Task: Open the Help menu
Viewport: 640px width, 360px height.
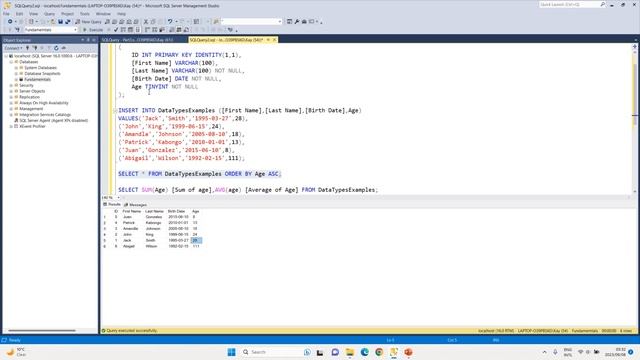Action: tap(122, 14)
